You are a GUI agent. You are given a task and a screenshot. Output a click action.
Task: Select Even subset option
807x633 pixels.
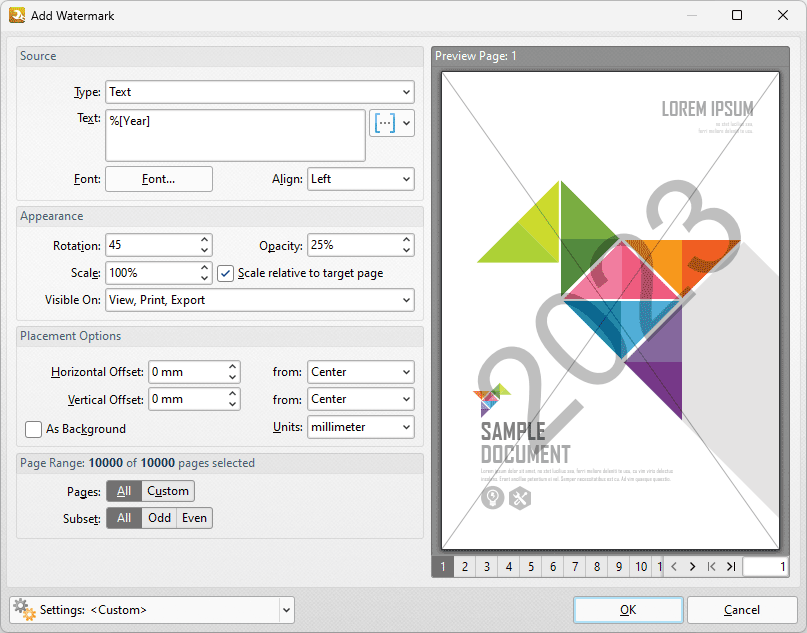(x=194, y=518)
